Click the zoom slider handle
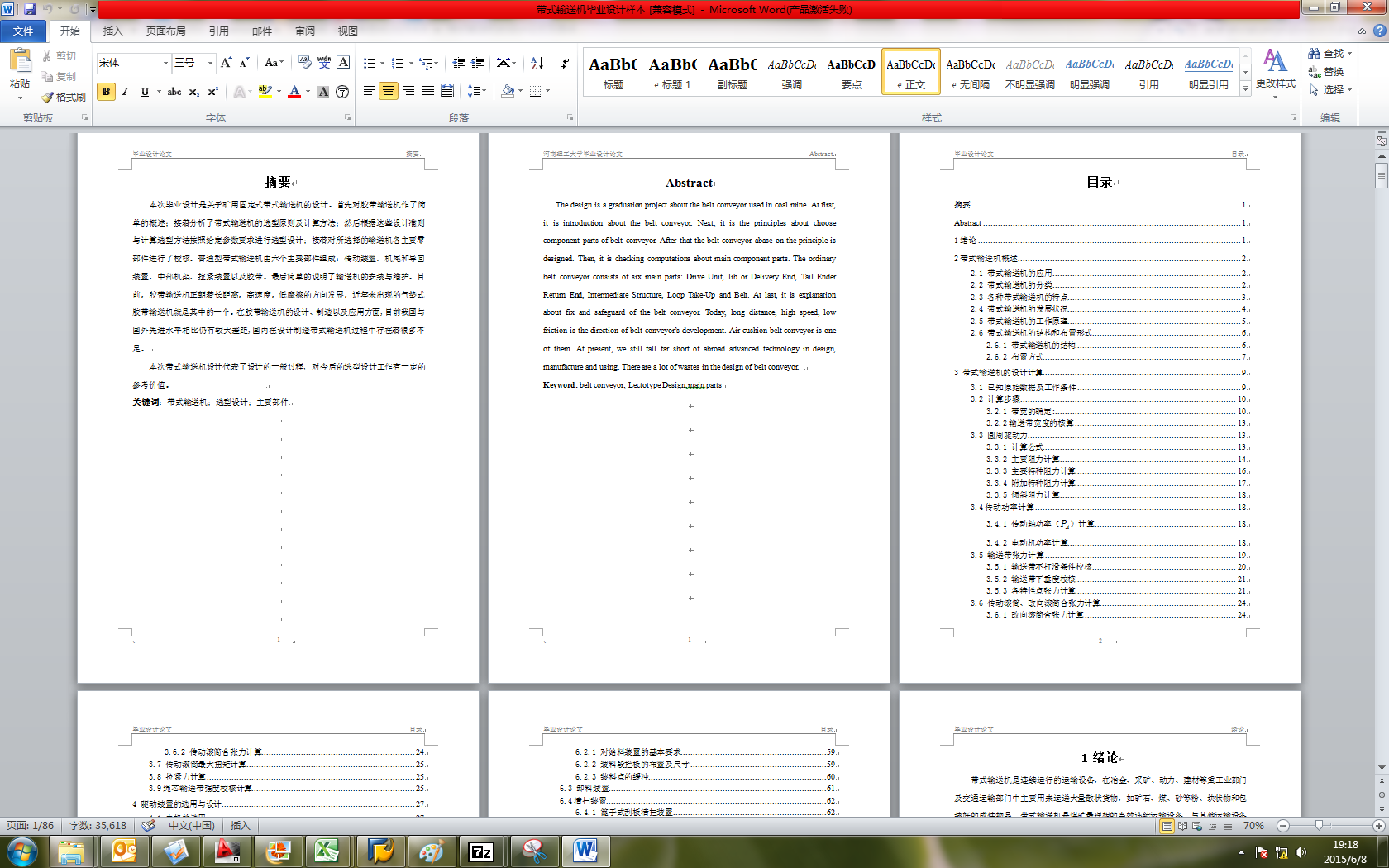The image size is (1389, 868). pos(1319,826)
